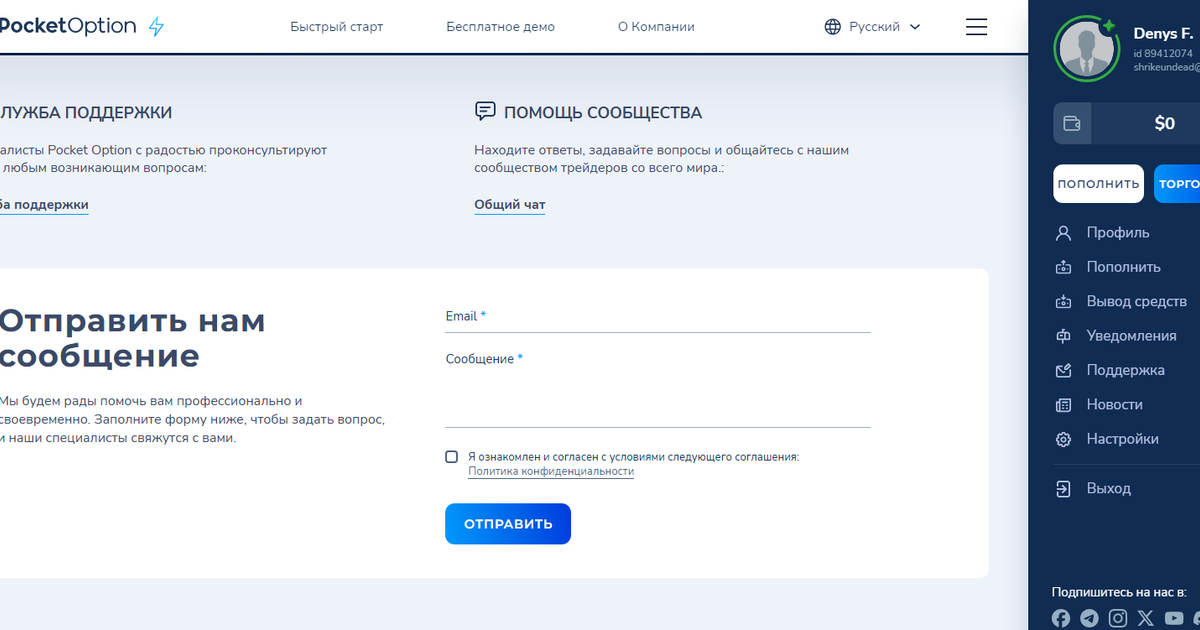Click the $0 balance amount
The height and width of the screenshot is (630, 1200).
(1165, 124)
